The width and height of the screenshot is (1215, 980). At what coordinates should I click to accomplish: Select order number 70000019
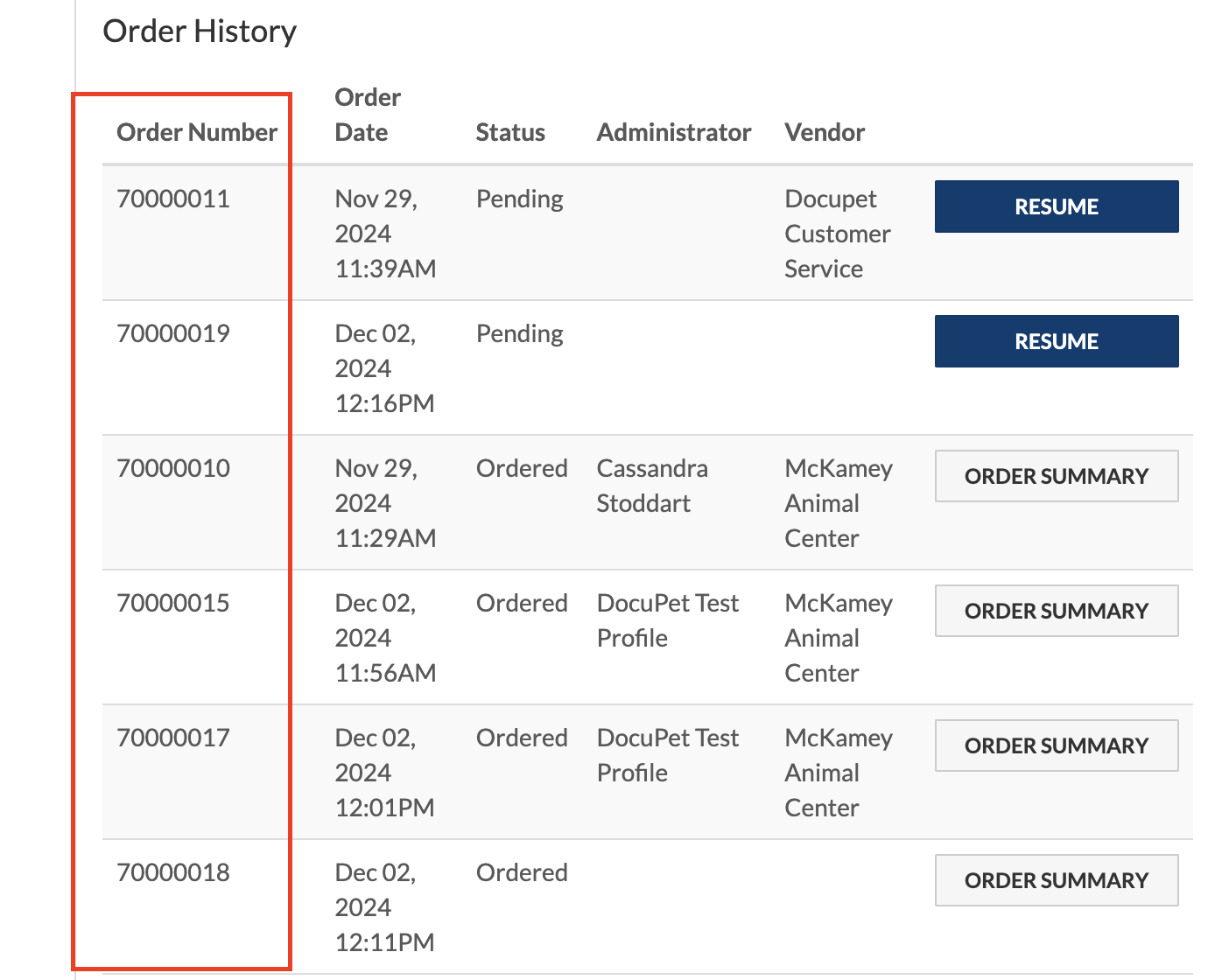click(x=172, y=333)
